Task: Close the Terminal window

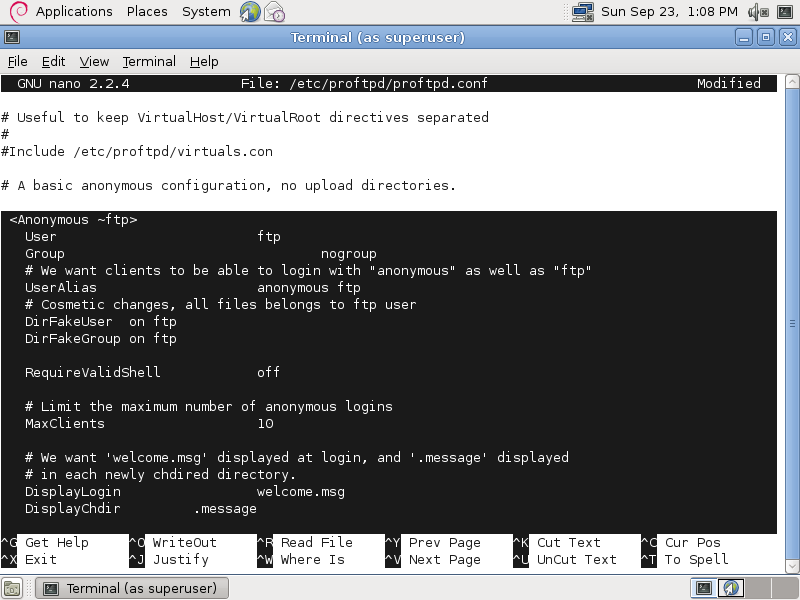Action: [788, 37]
